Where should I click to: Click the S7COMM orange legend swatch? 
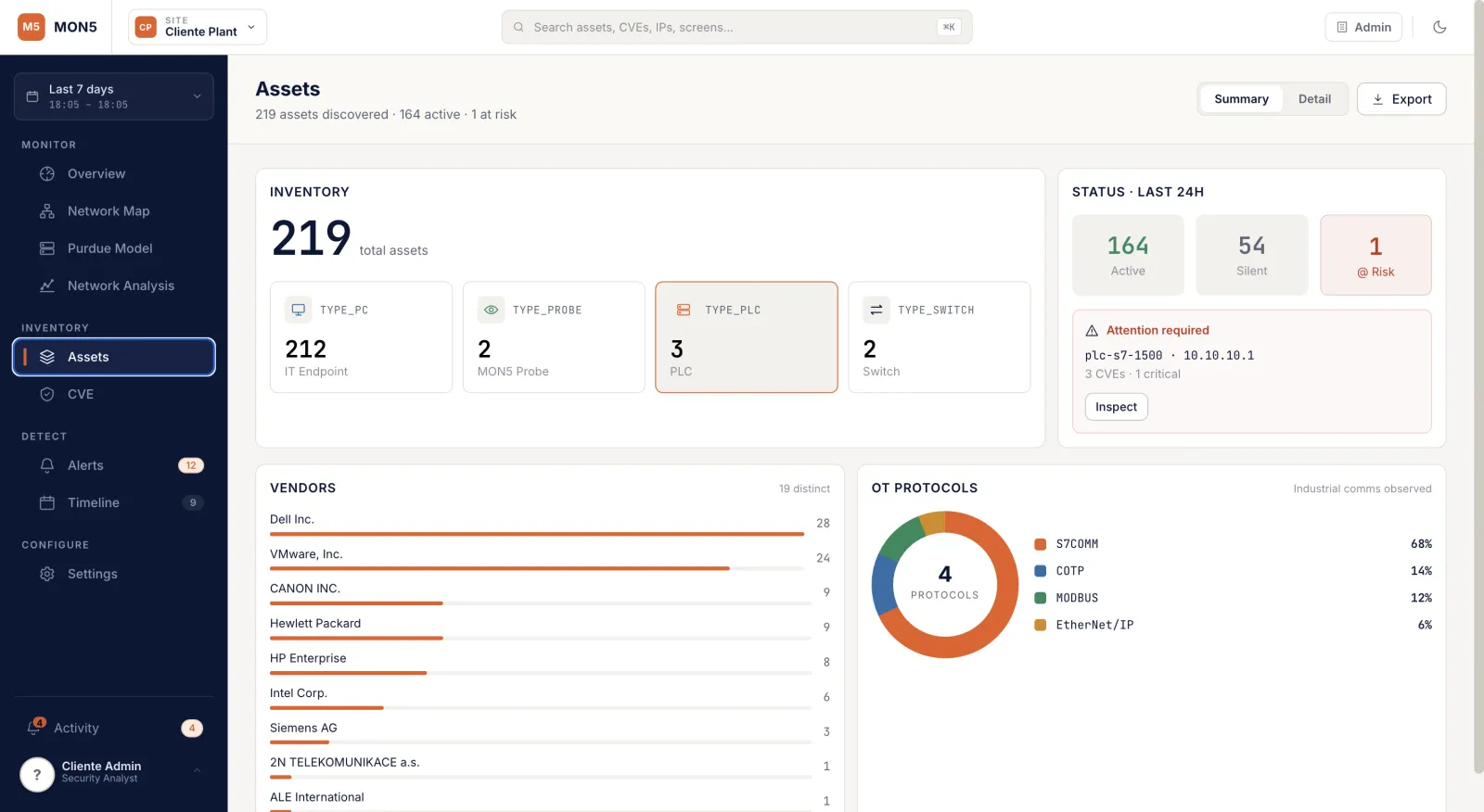tap(1041, 544)
